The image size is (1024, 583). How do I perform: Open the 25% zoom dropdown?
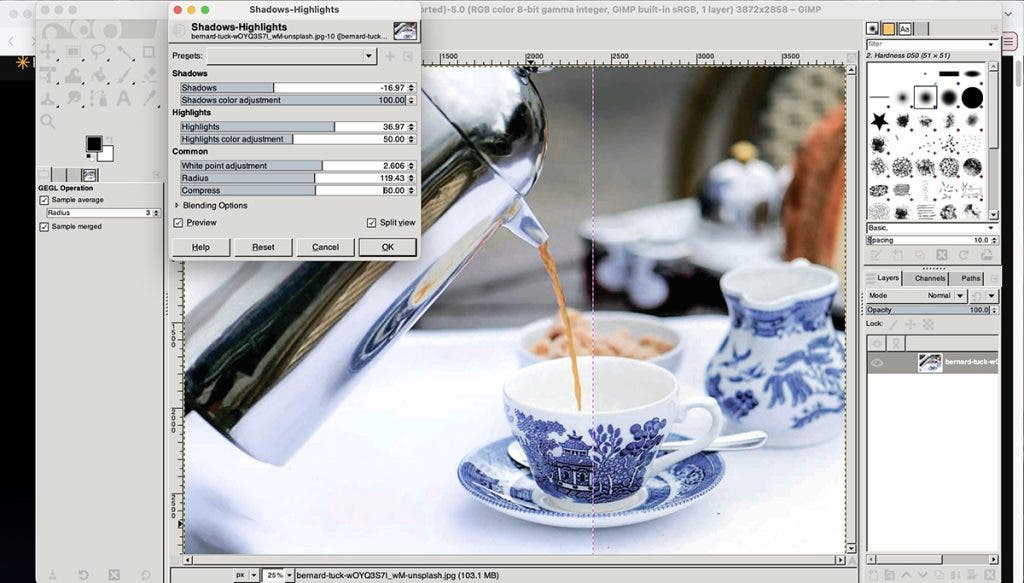click(x=289, y=575)
